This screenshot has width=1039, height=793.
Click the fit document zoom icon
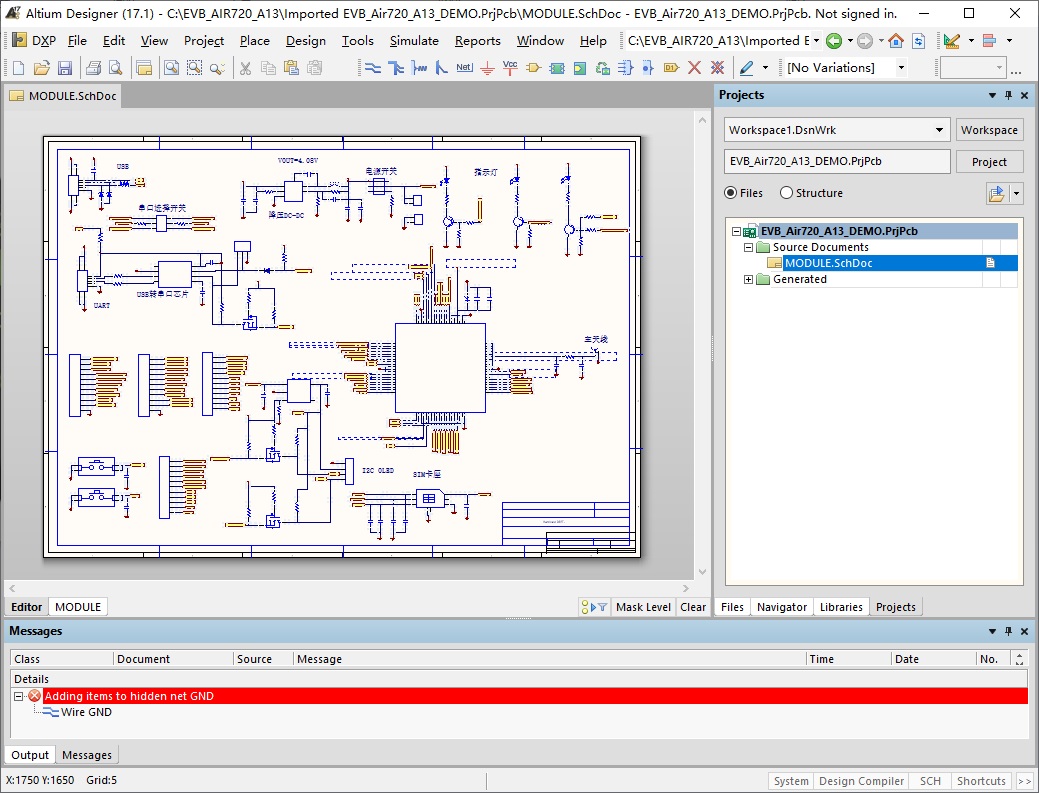point(172,68)
